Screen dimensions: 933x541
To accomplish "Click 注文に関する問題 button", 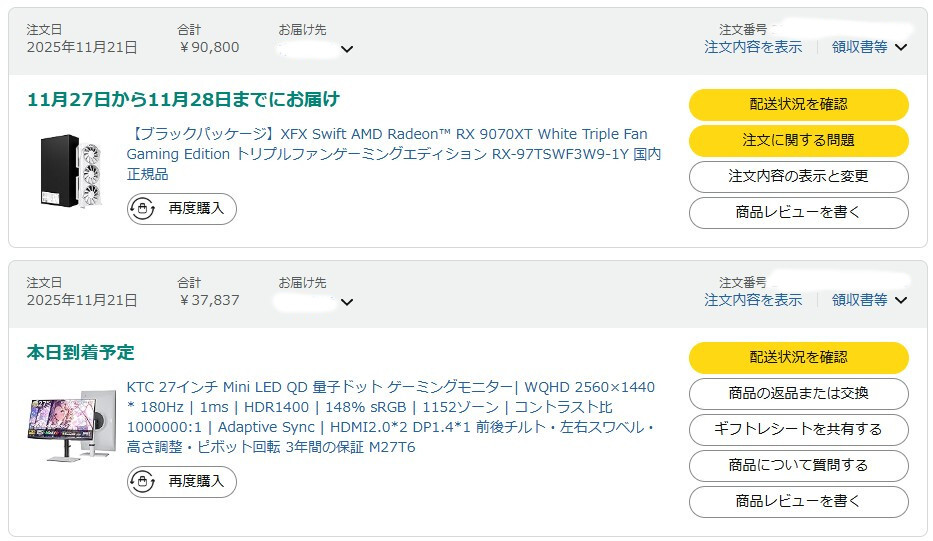I will coord(798,141).
